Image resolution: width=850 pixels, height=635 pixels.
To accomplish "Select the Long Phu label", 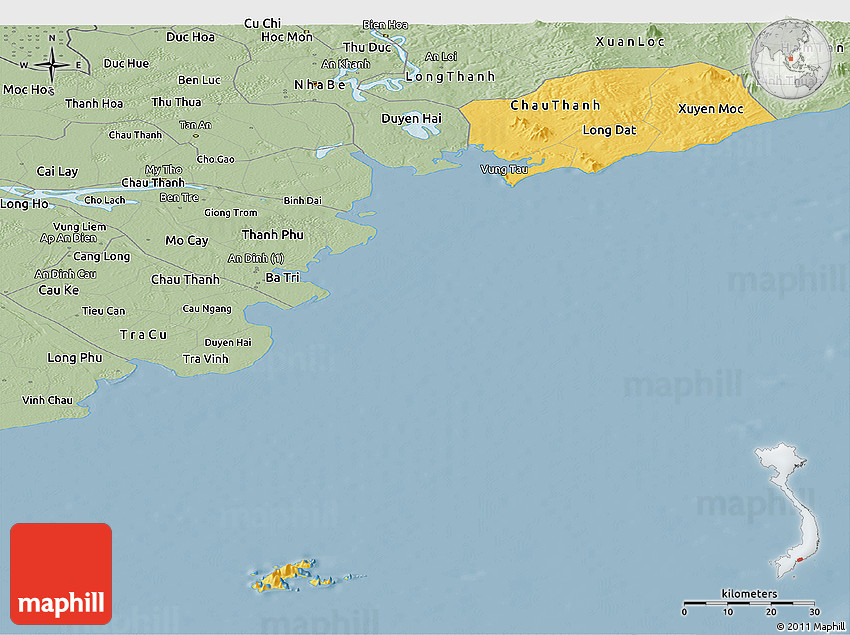I will click(75, 357).
